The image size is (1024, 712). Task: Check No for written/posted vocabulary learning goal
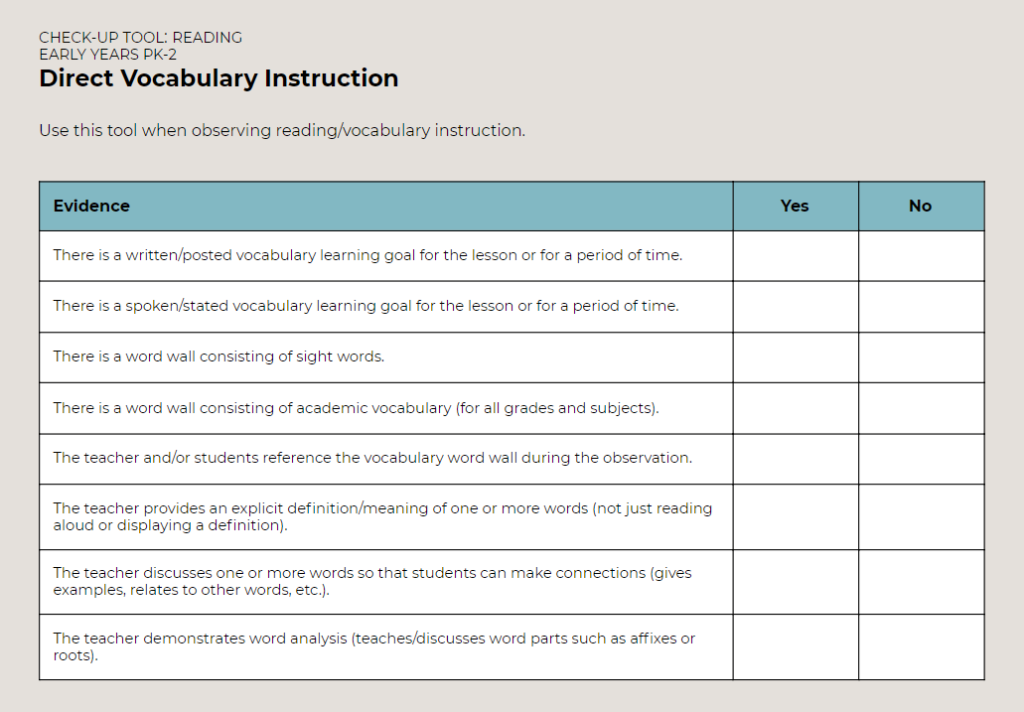[x=921, y=256]
